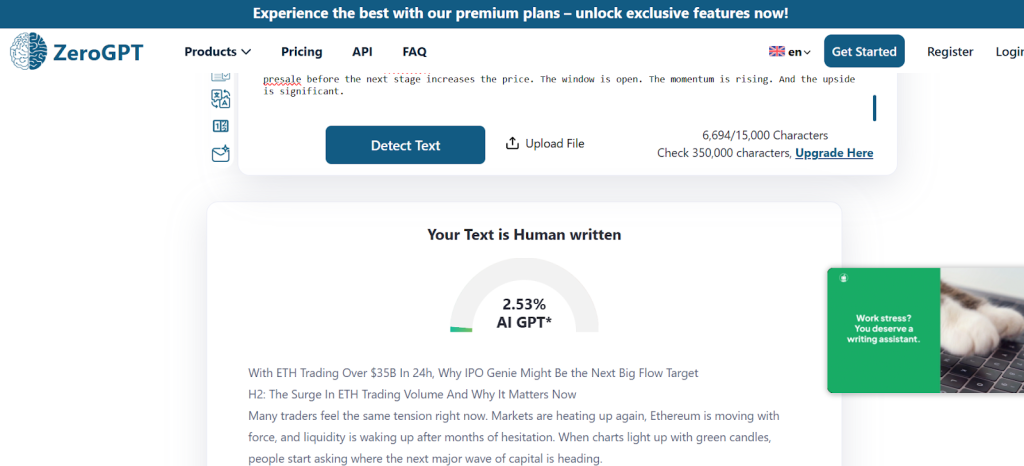Click the Get Started button

coord(864,52)
